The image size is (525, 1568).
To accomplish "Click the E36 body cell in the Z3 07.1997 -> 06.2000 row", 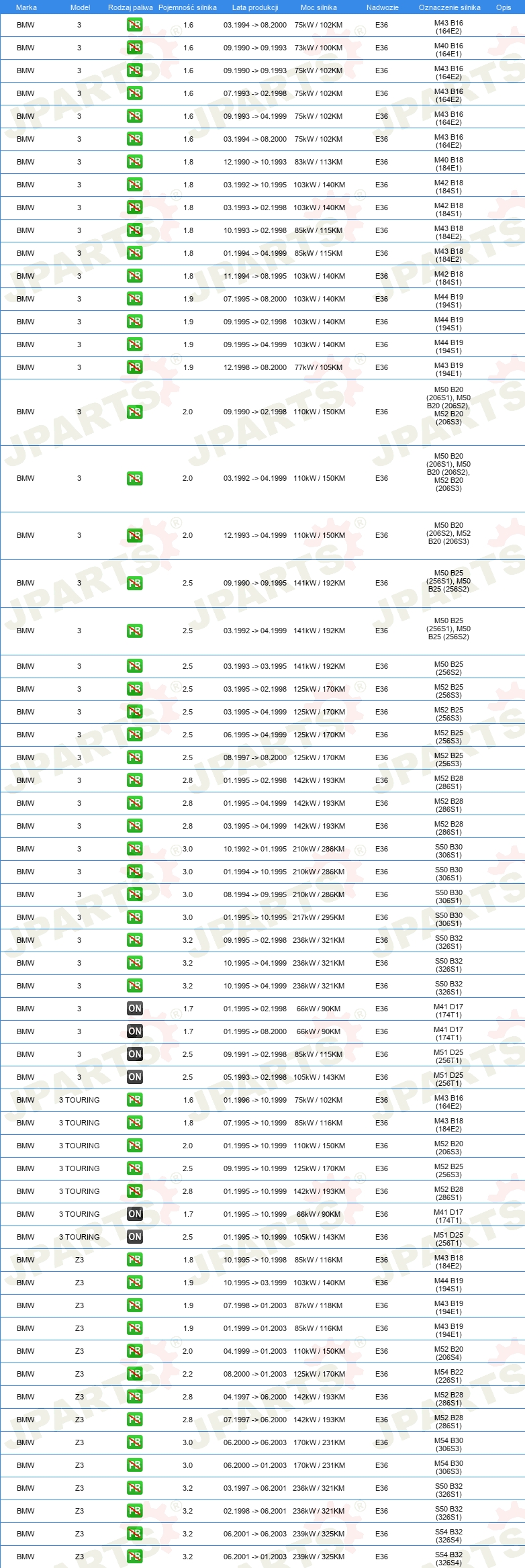I will 381,1420.
